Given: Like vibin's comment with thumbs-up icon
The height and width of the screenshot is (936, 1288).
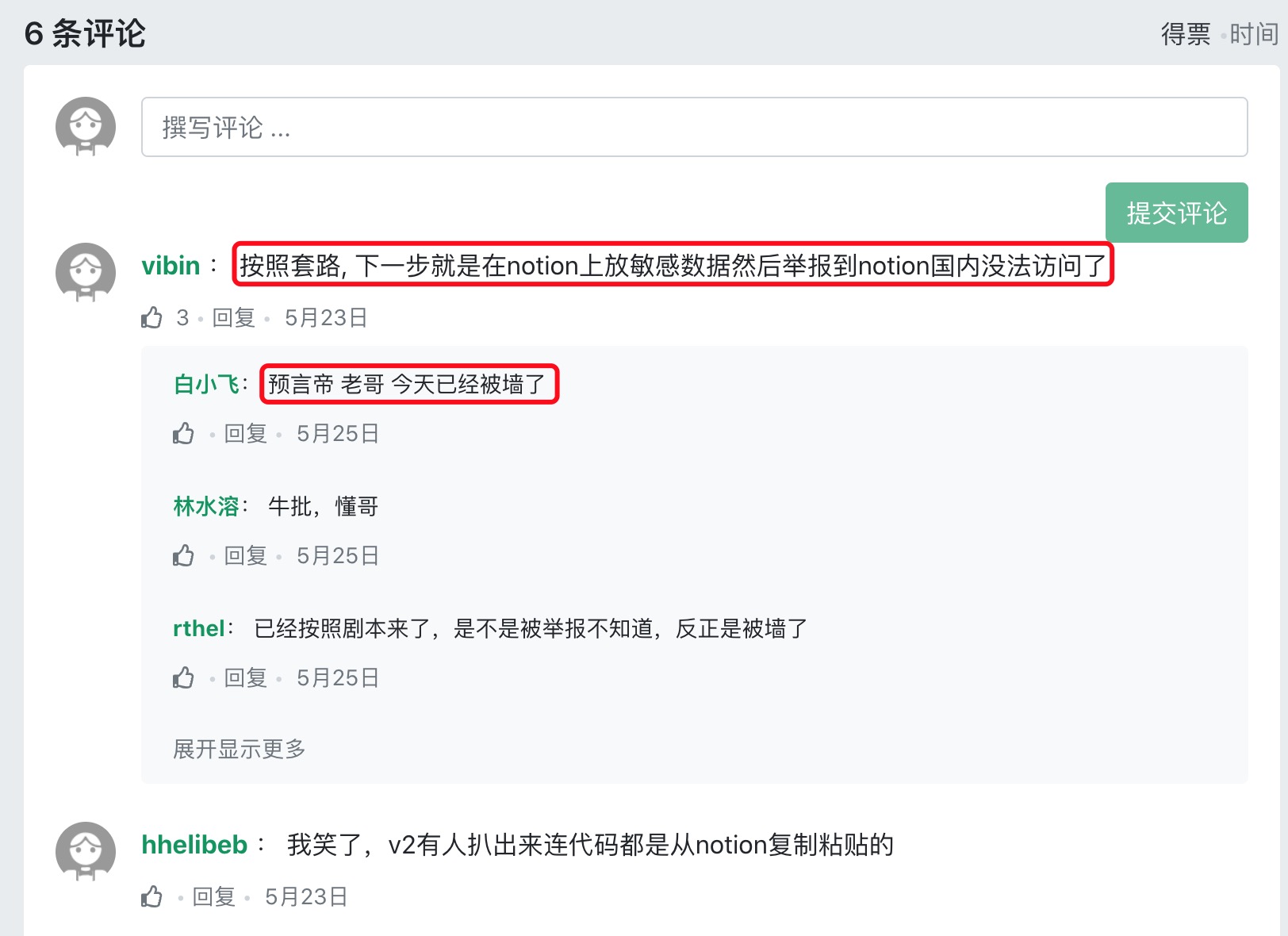Looking at the screenshot, I should 151,318.
